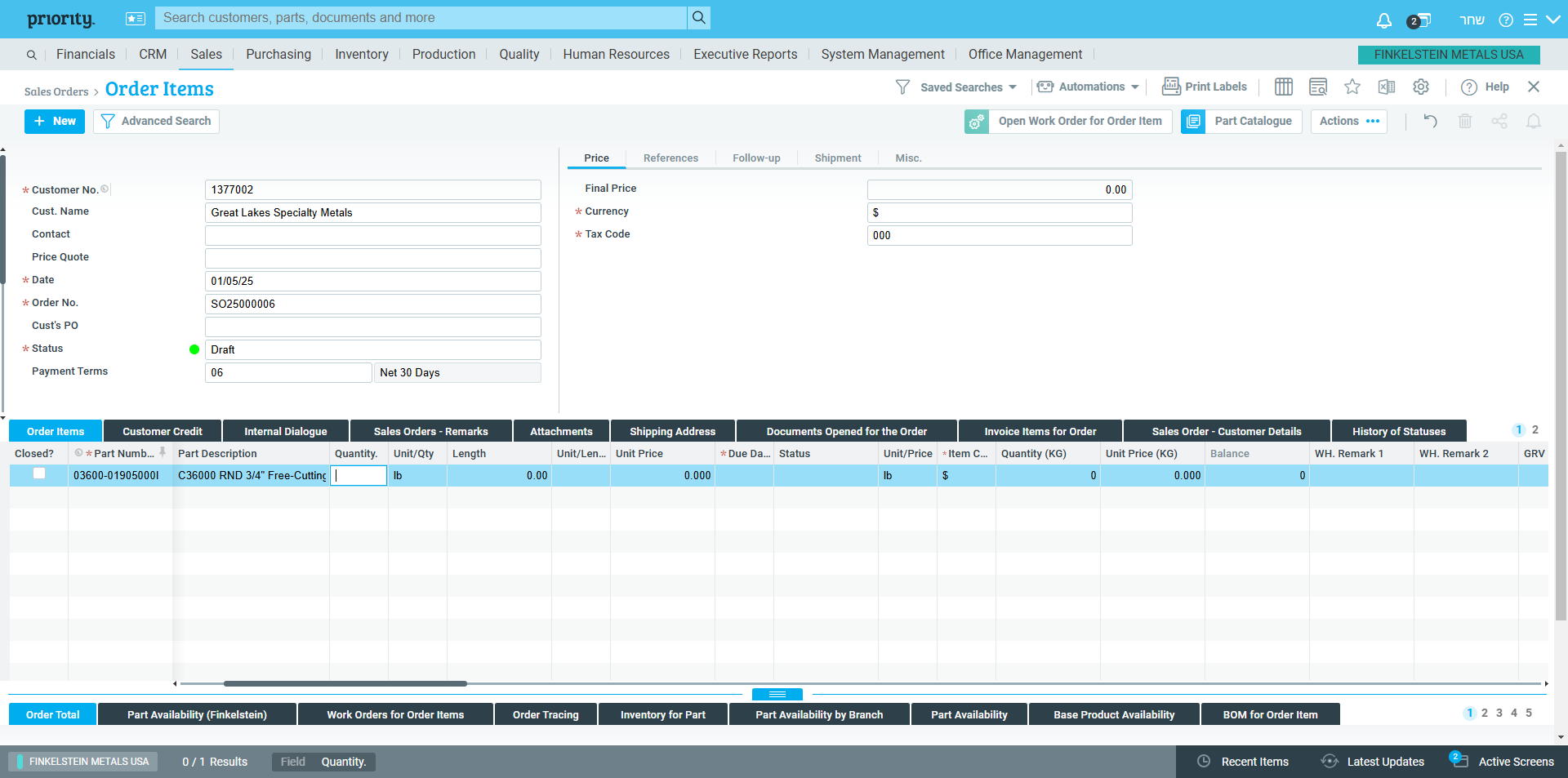
Task: Toggle the Closed? checkbox for part 03600-01905000I
Action: 38,473
